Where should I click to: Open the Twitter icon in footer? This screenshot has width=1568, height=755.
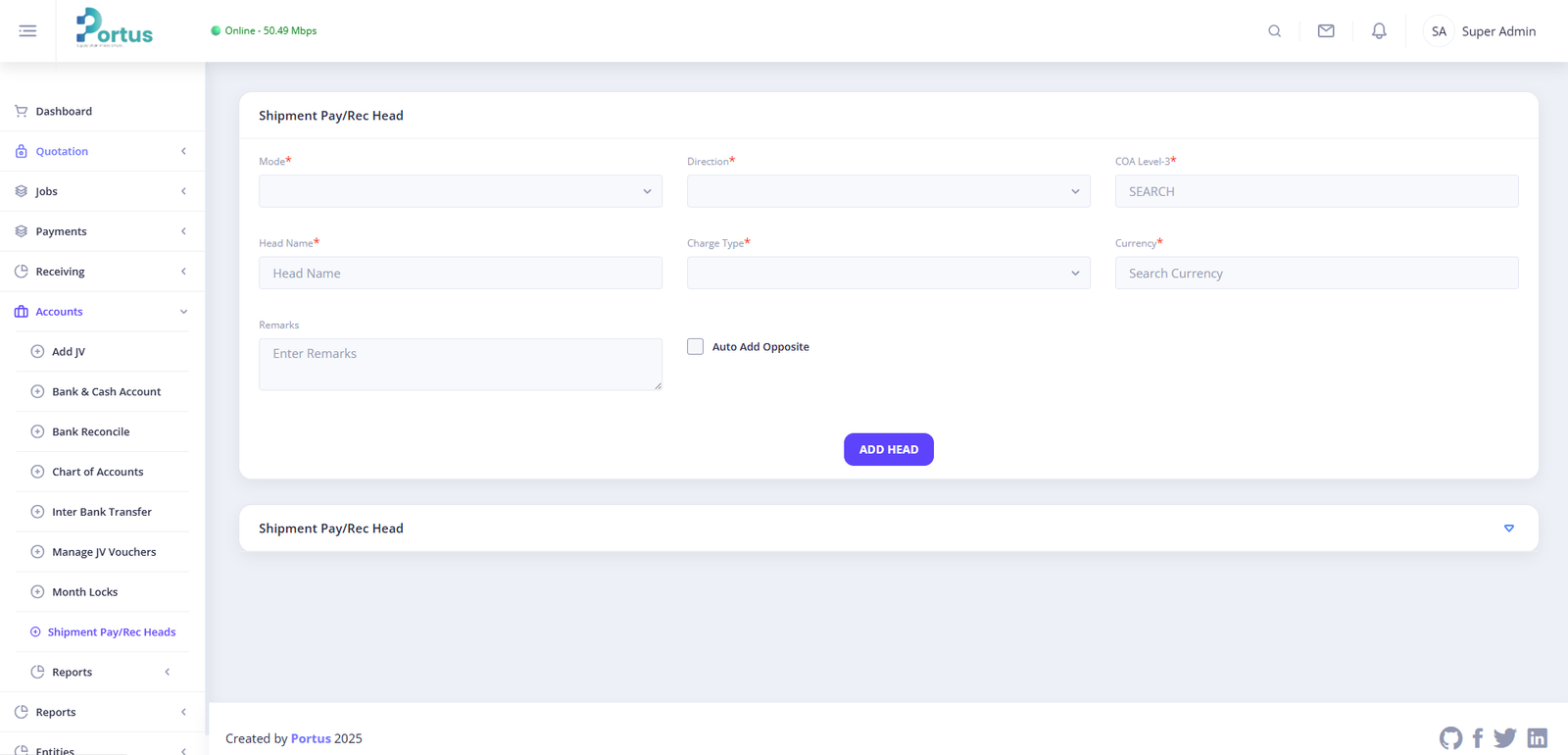click(1505, 738)
